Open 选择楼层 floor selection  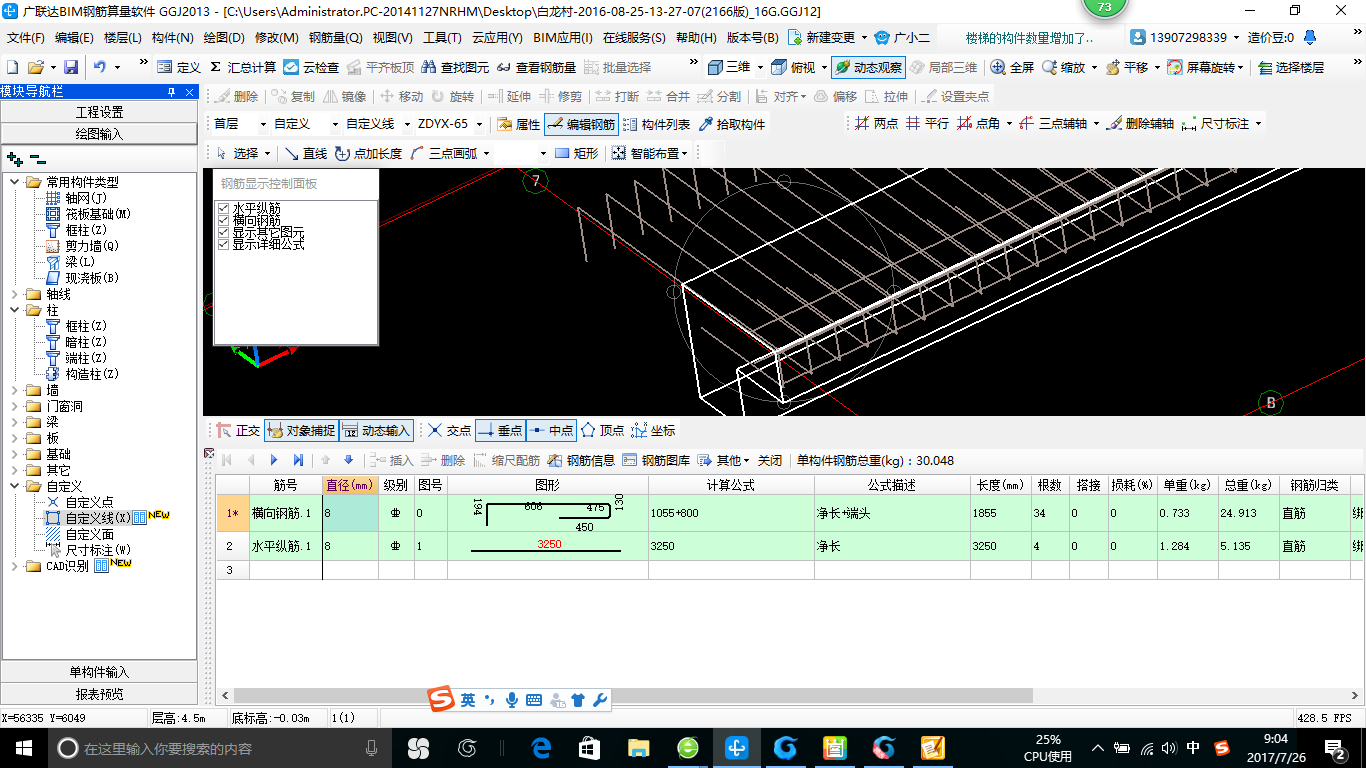[1291, 67]
